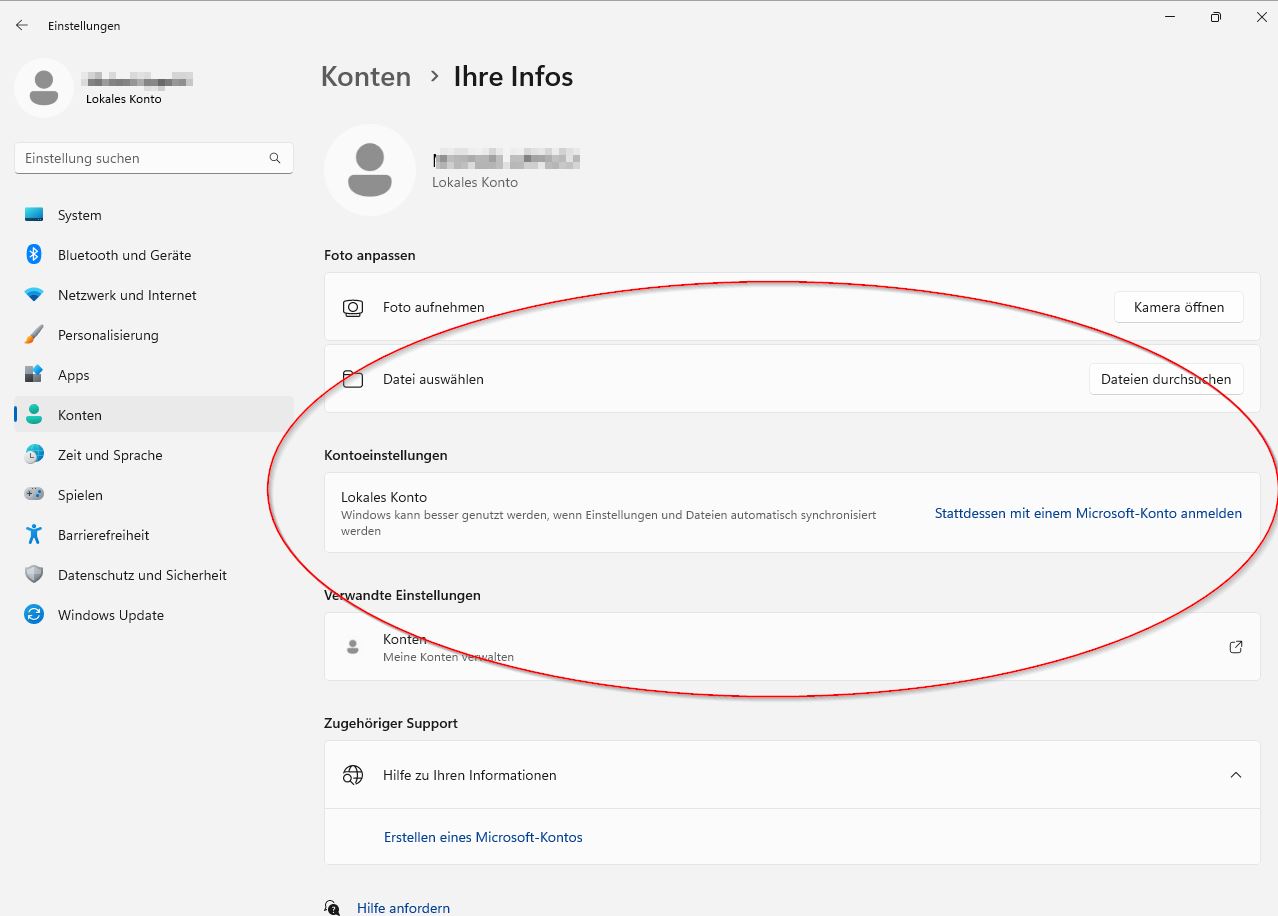Click the Kamera öffnen button
Viewport: 1278px width, 916px height.
point(1179,307)
